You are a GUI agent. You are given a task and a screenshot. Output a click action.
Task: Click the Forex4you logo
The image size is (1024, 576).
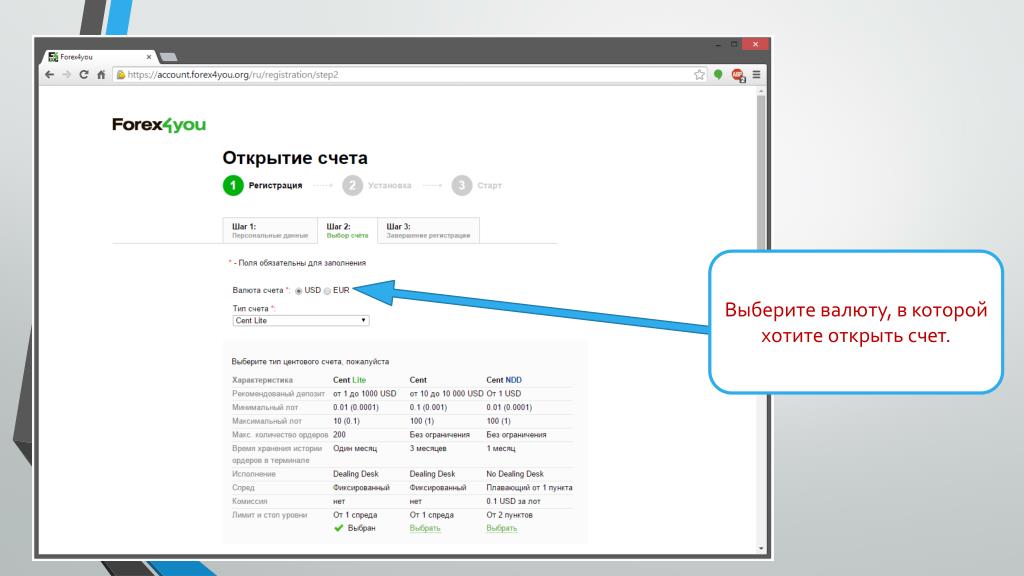pyautogui.click(x=159, y=125)
